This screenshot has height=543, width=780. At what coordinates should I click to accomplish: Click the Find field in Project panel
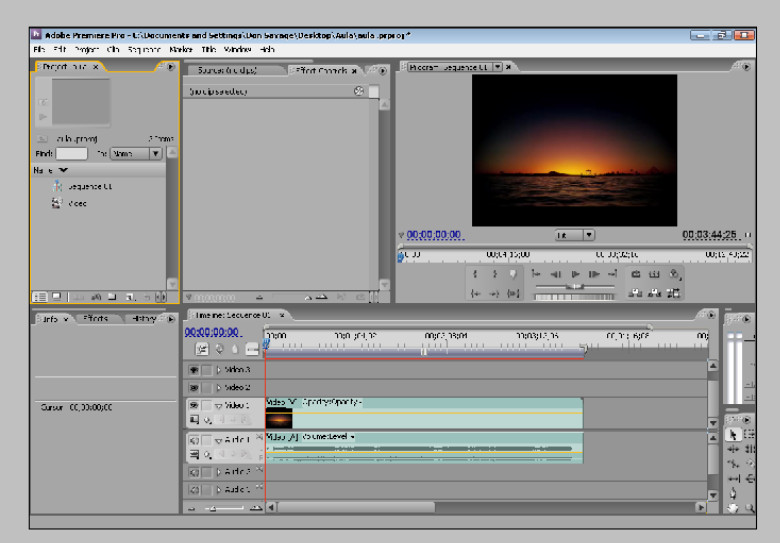coord(72,154)
